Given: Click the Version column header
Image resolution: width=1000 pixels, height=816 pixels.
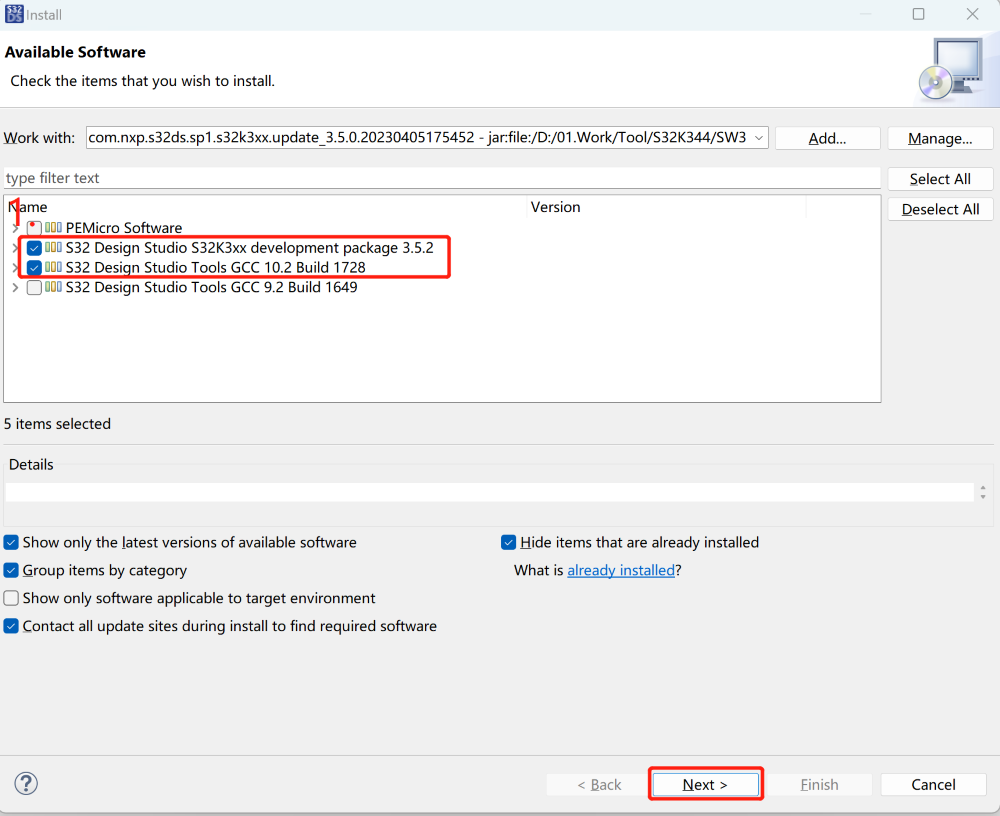Looking at the screenshot, I should (x=667, y=207).
